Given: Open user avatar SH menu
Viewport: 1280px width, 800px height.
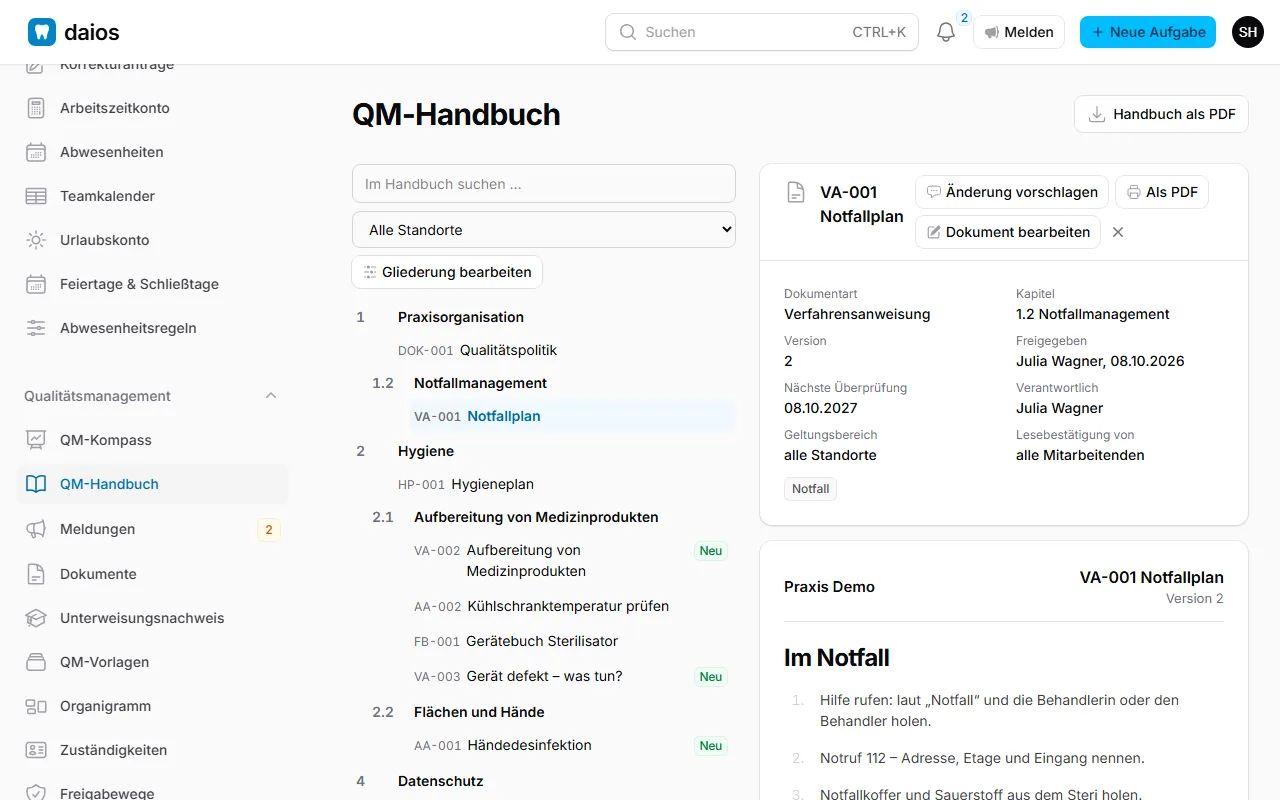Looking at the screenshot, I should click(x=1248, y=32).
